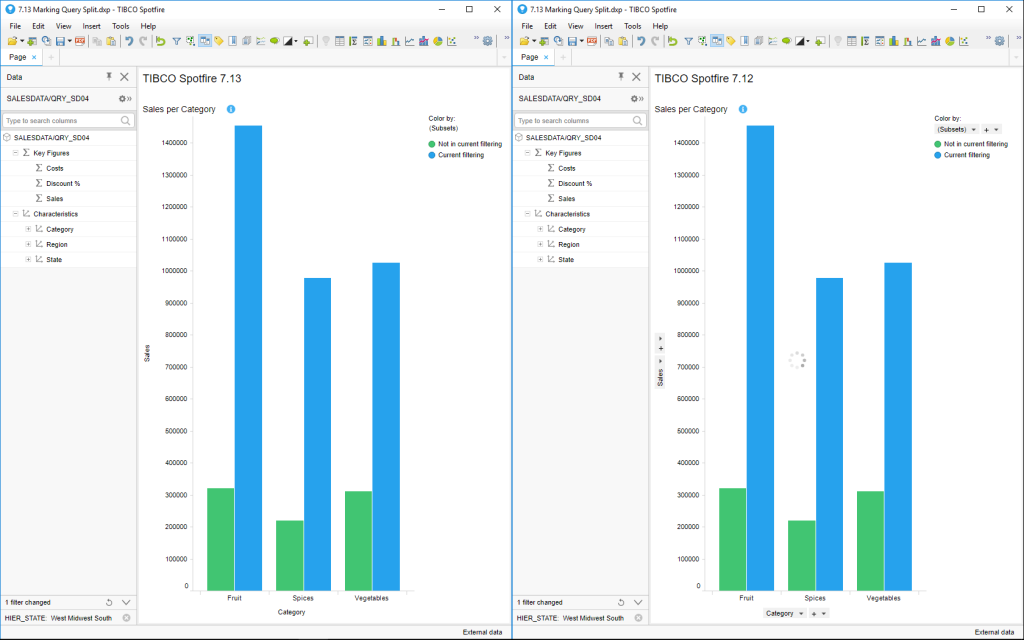Expand the State node in 7.12 Data panel

[x=540, y=259]
